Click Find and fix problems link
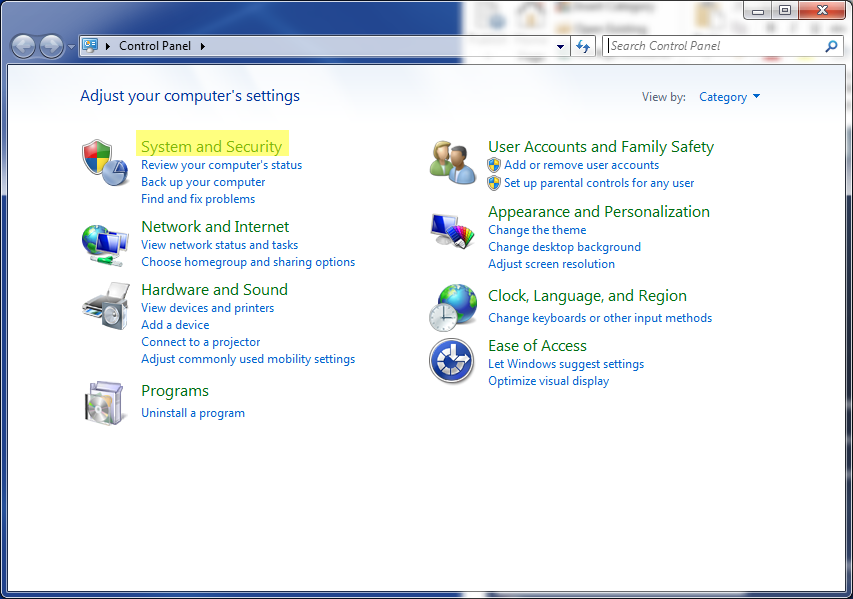The height and width of the screenshot is (599, 853). (x=198, y=199)
